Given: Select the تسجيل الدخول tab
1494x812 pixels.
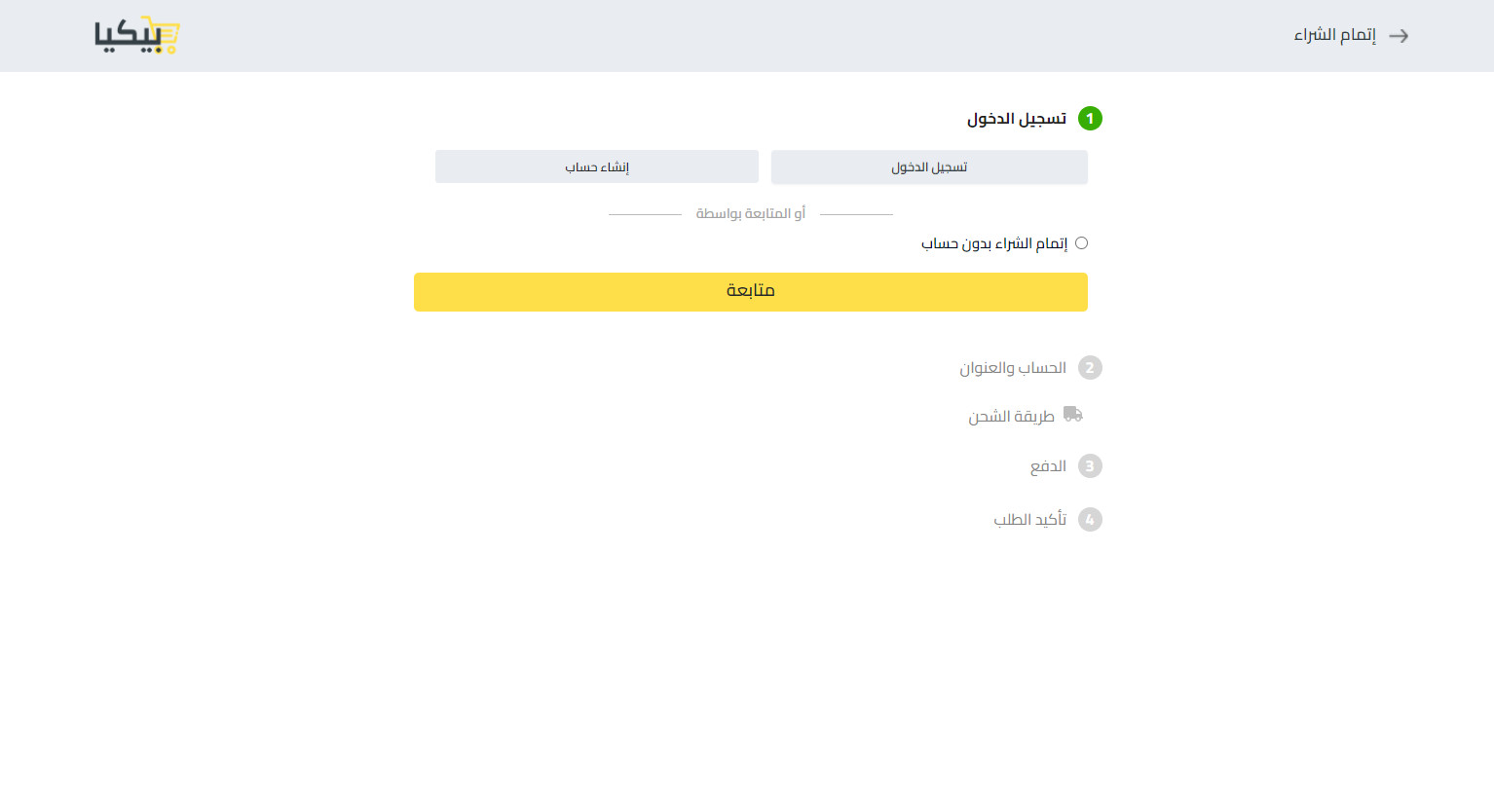Looking at the screenshot, I should (x=928, y=166).
